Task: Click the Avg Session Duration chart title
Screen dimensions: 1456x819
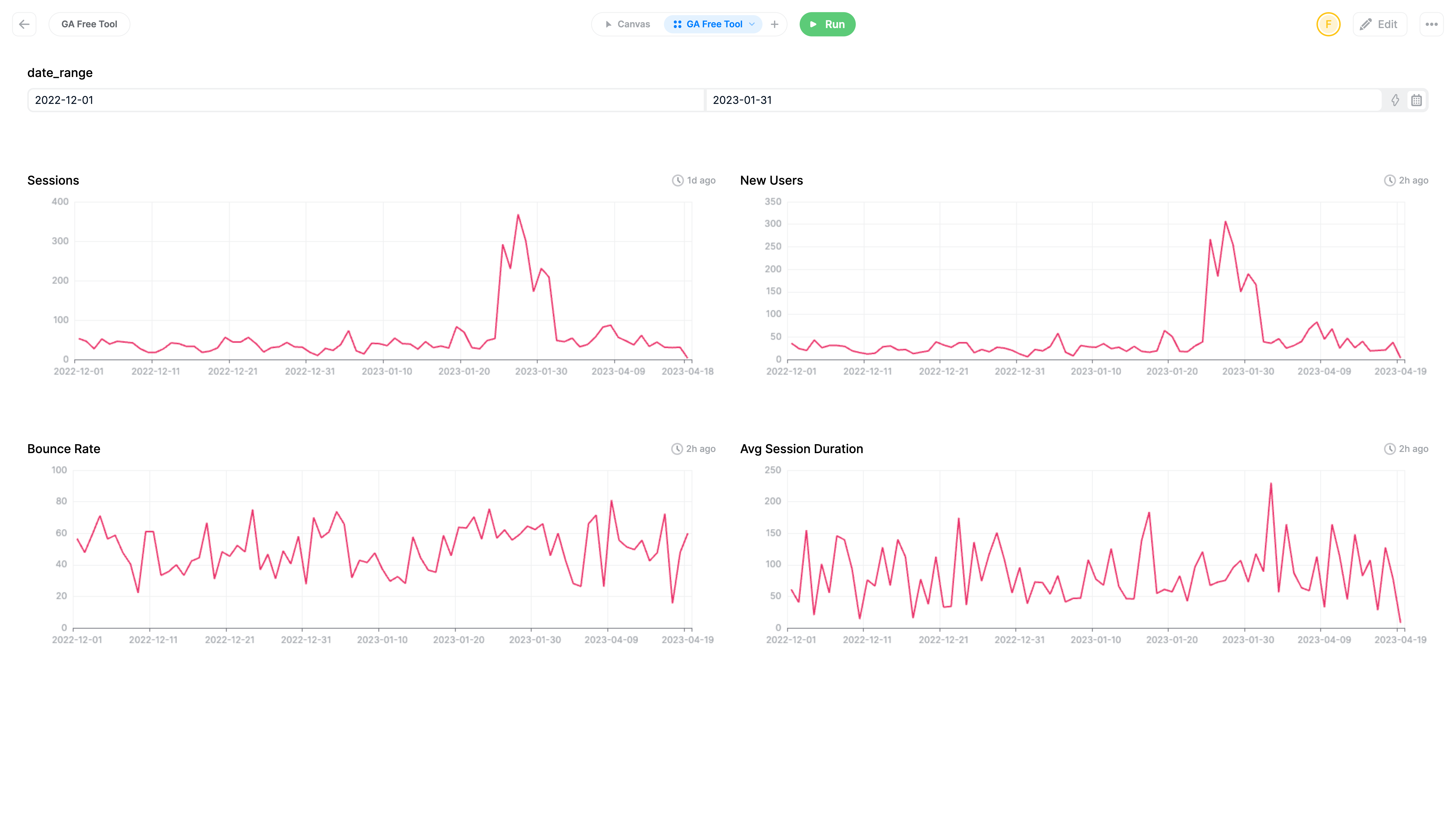Action: (x=802, y=449)
